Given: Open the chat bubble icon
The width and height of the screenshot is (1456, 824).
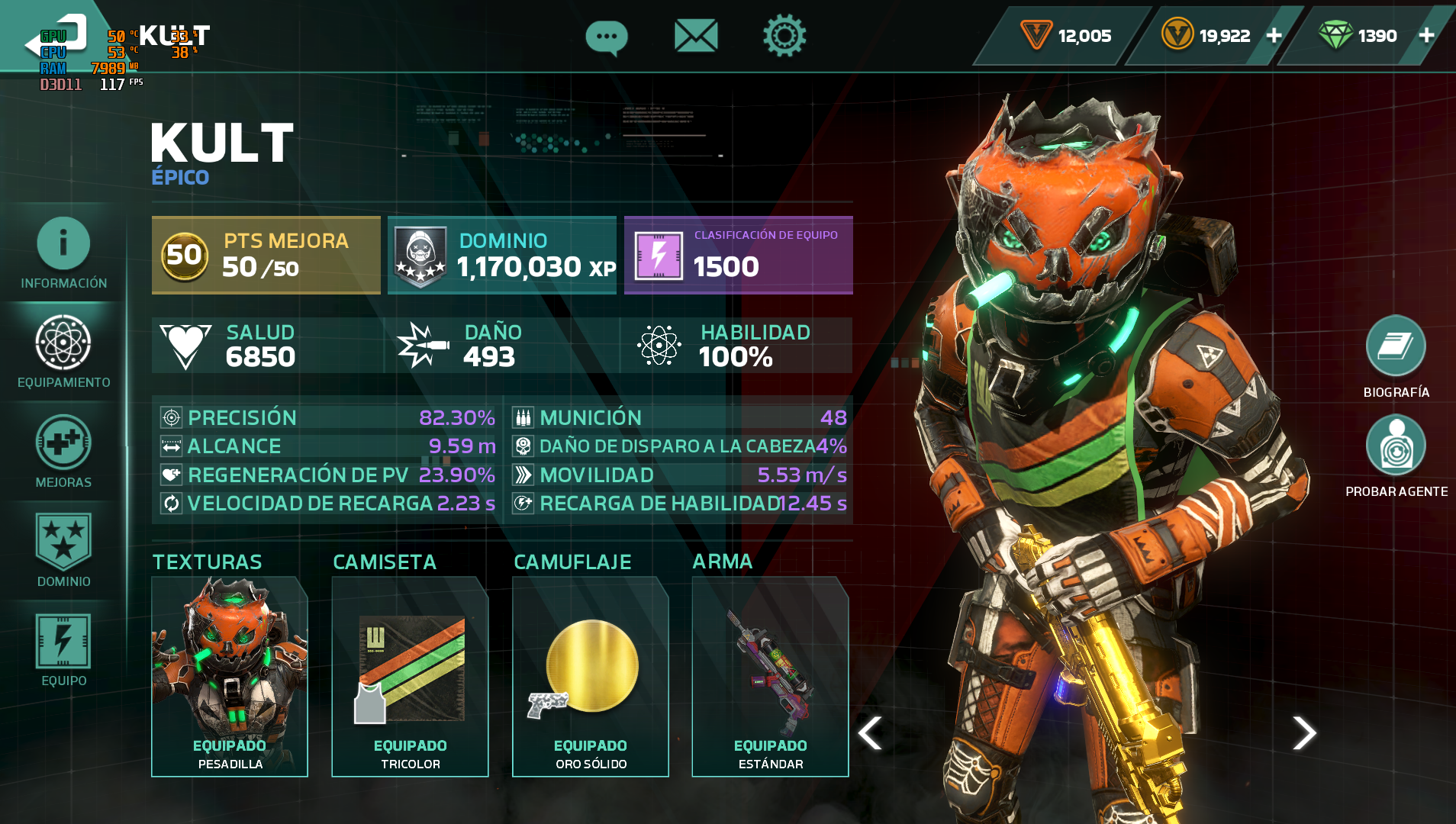Looking at the screenshot, I should point(607,37).
